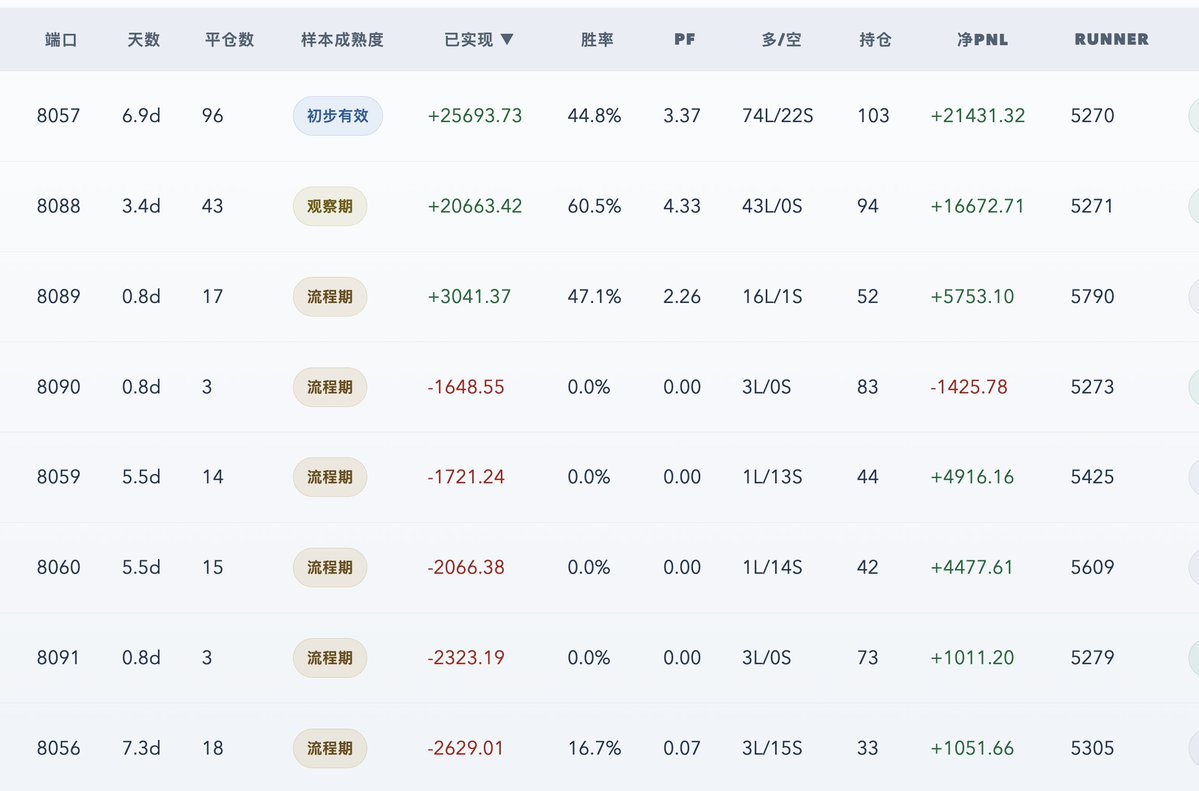The image size is (1199, 791).
Task: Click net PNL +5753.10
Action: pyautogui.click(x=972, y=296)
